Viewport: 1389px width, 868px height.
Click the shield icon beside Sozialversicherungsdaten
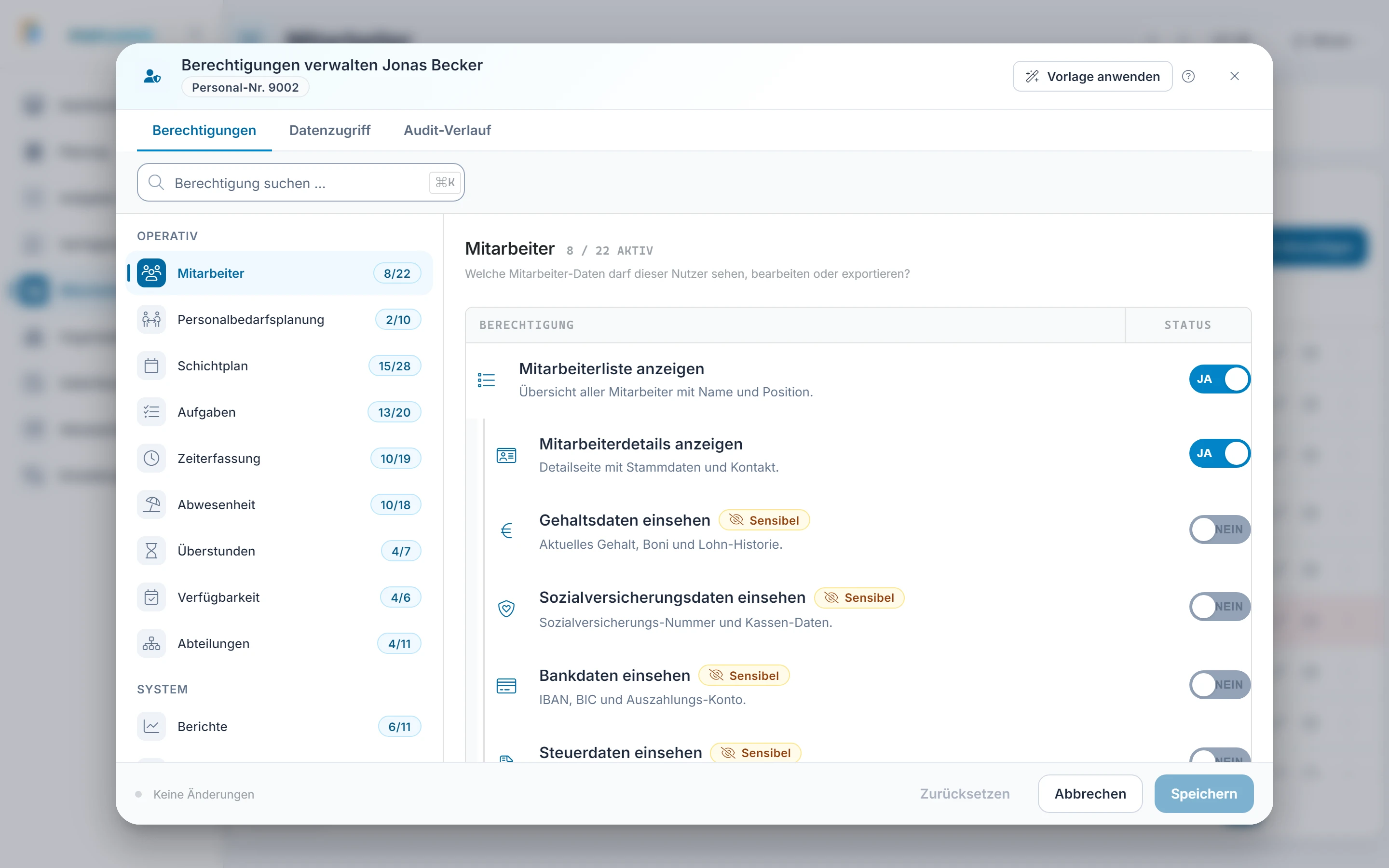tap(506, 609)
